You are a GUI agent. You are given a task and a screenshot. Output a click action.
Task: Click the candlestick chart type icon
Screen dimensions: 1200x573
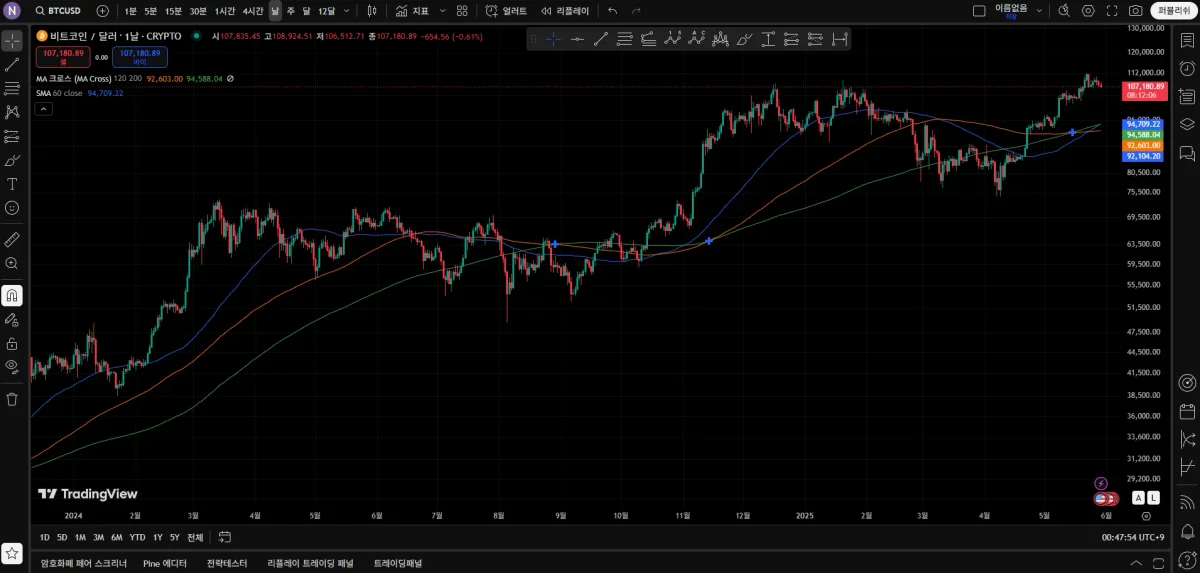(372, 11)
